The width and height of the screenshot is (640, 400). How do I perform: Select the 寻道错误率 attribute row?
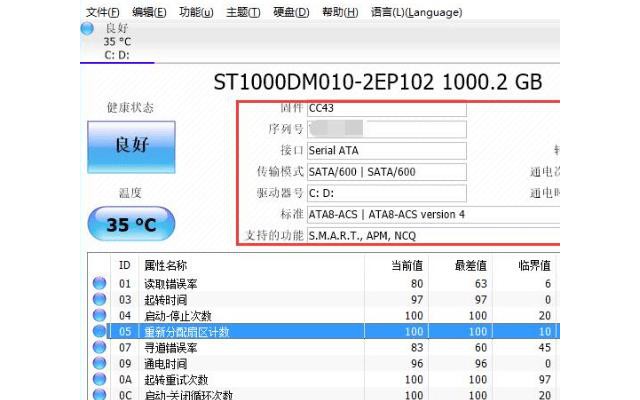tap(323, 347)
